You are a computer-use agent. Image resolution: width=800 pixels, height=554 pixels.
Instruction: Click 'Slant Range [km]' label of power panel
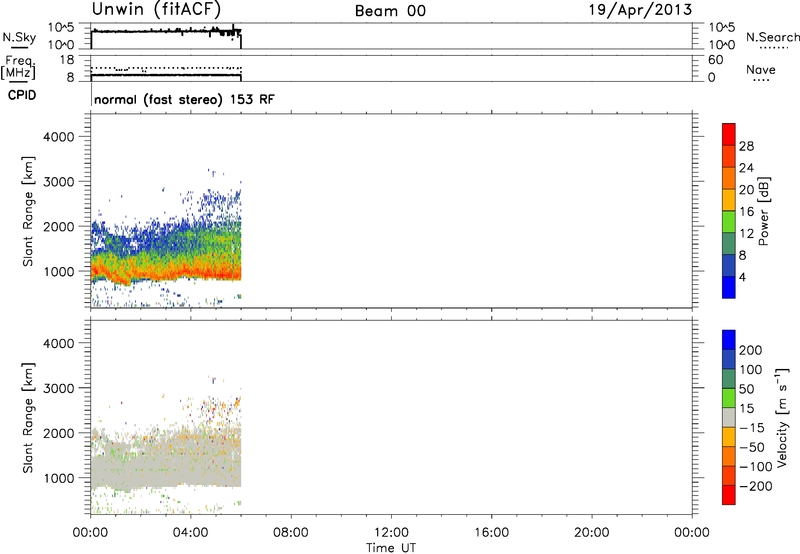pyautogui.click(x=28, y=211)
